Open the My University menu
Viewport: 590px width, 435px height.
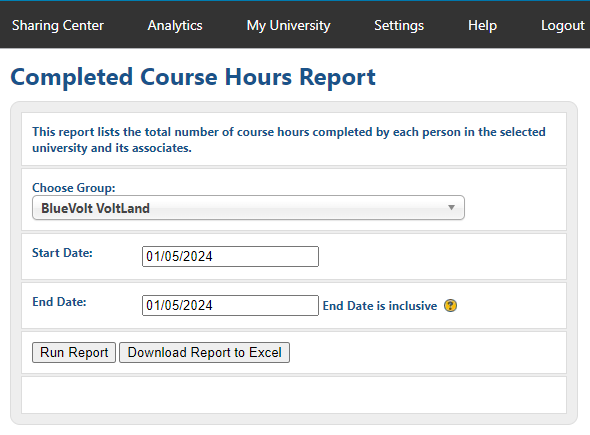click(x=289, y=26)
